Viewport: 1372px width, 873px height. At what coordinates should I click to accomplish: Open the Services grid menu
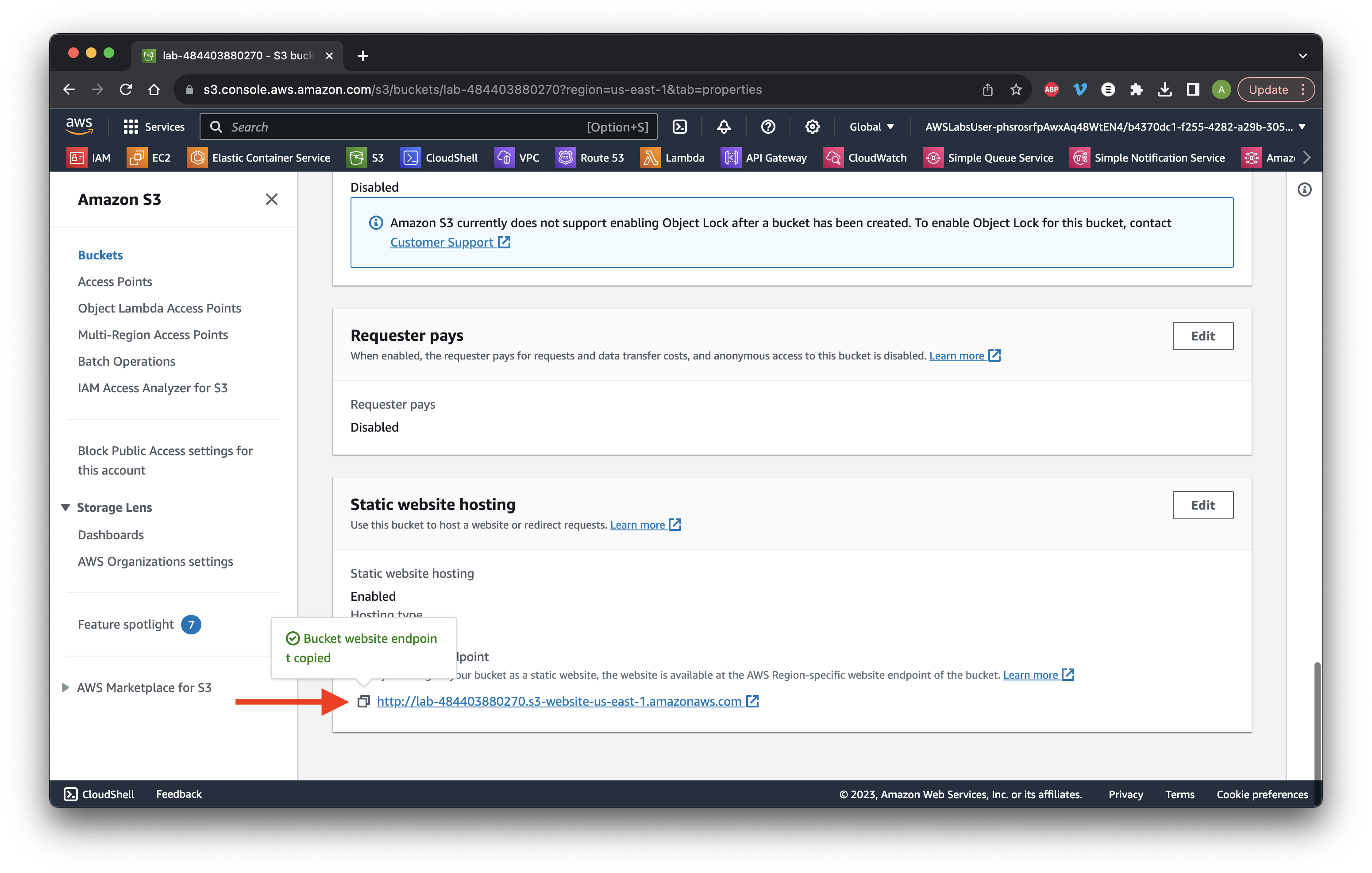(x=154, y=127)
